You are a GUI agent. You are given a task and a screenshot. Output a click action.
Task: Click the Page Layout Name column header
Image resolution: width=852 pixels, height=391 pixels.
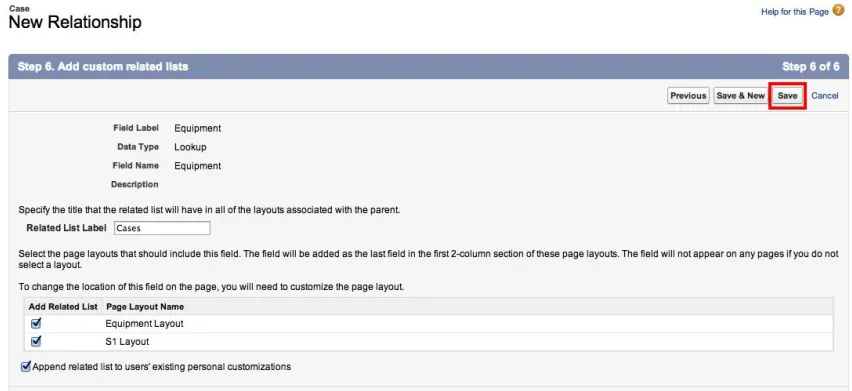[145, 307]
